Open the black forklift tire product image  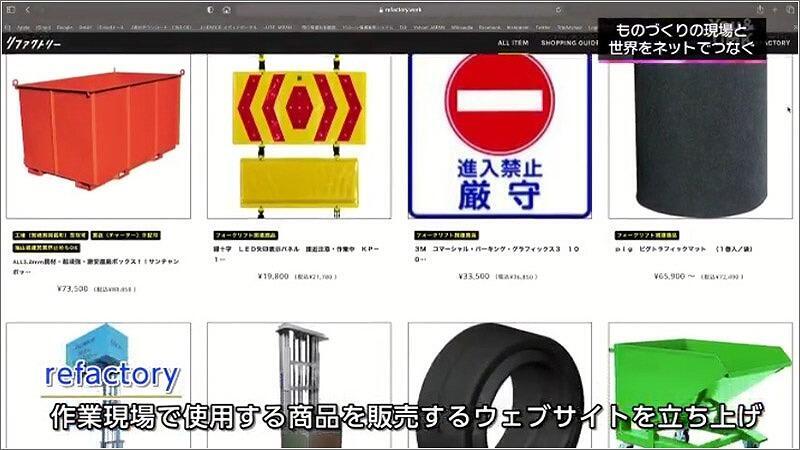[500, 385]
